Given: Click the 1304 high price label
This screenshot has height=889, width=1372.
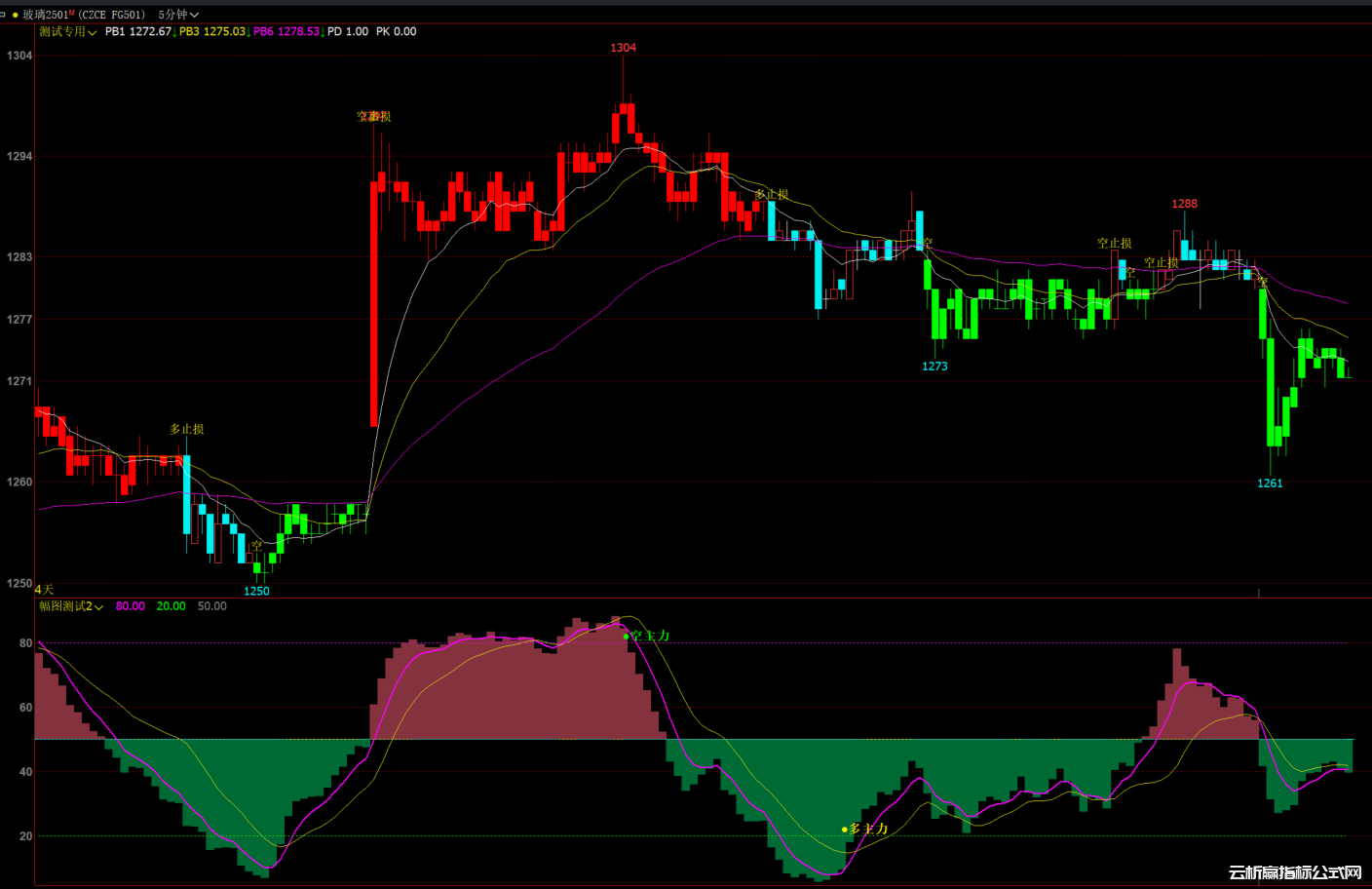Looking at the screenshot, I should pos(624,48).
